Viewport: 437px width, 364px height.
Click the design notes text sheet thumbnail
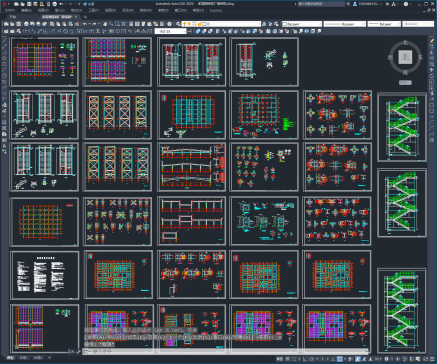coord(44,275)
